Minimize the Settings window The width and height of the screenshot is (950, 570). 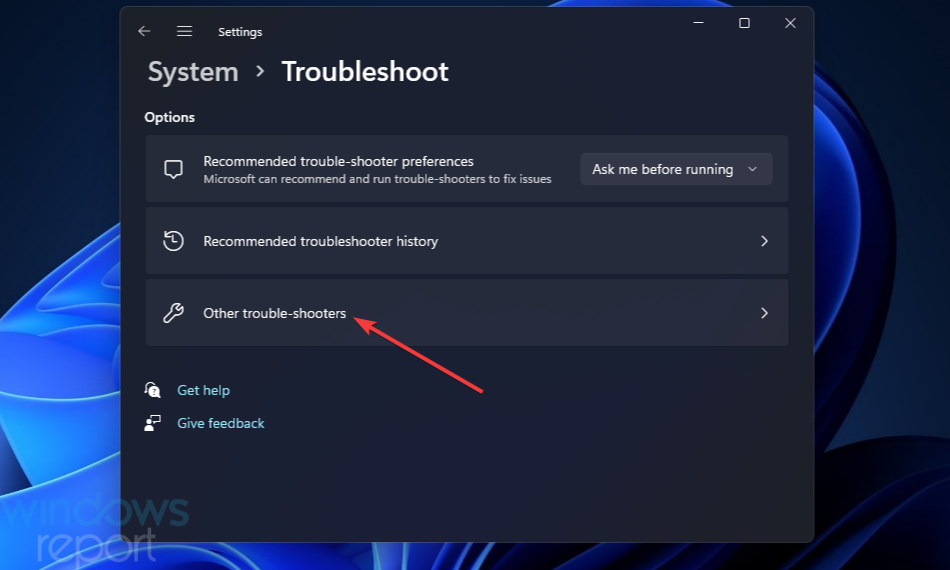(699, 23)
